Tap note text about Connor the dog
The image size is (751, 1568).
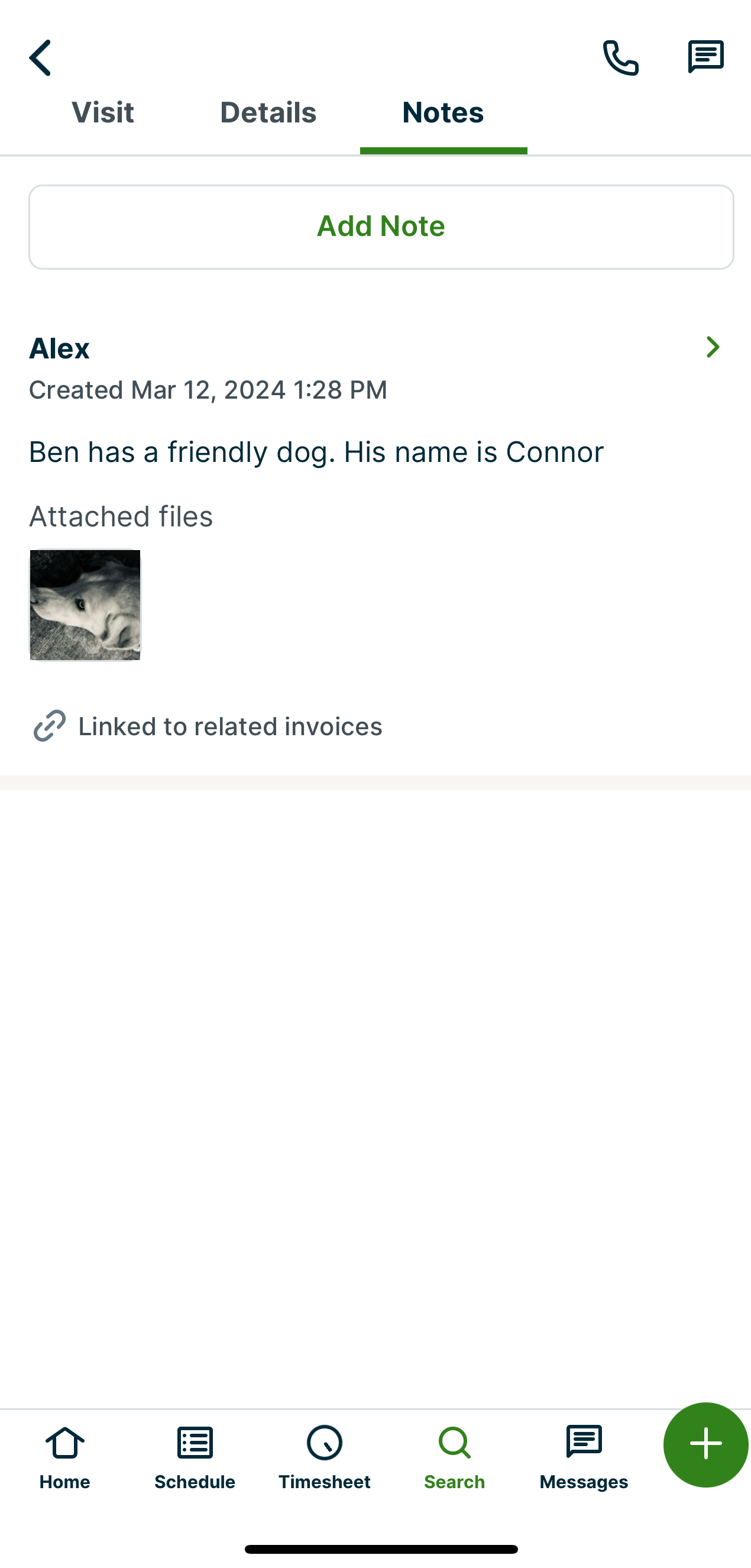point(316,452)
